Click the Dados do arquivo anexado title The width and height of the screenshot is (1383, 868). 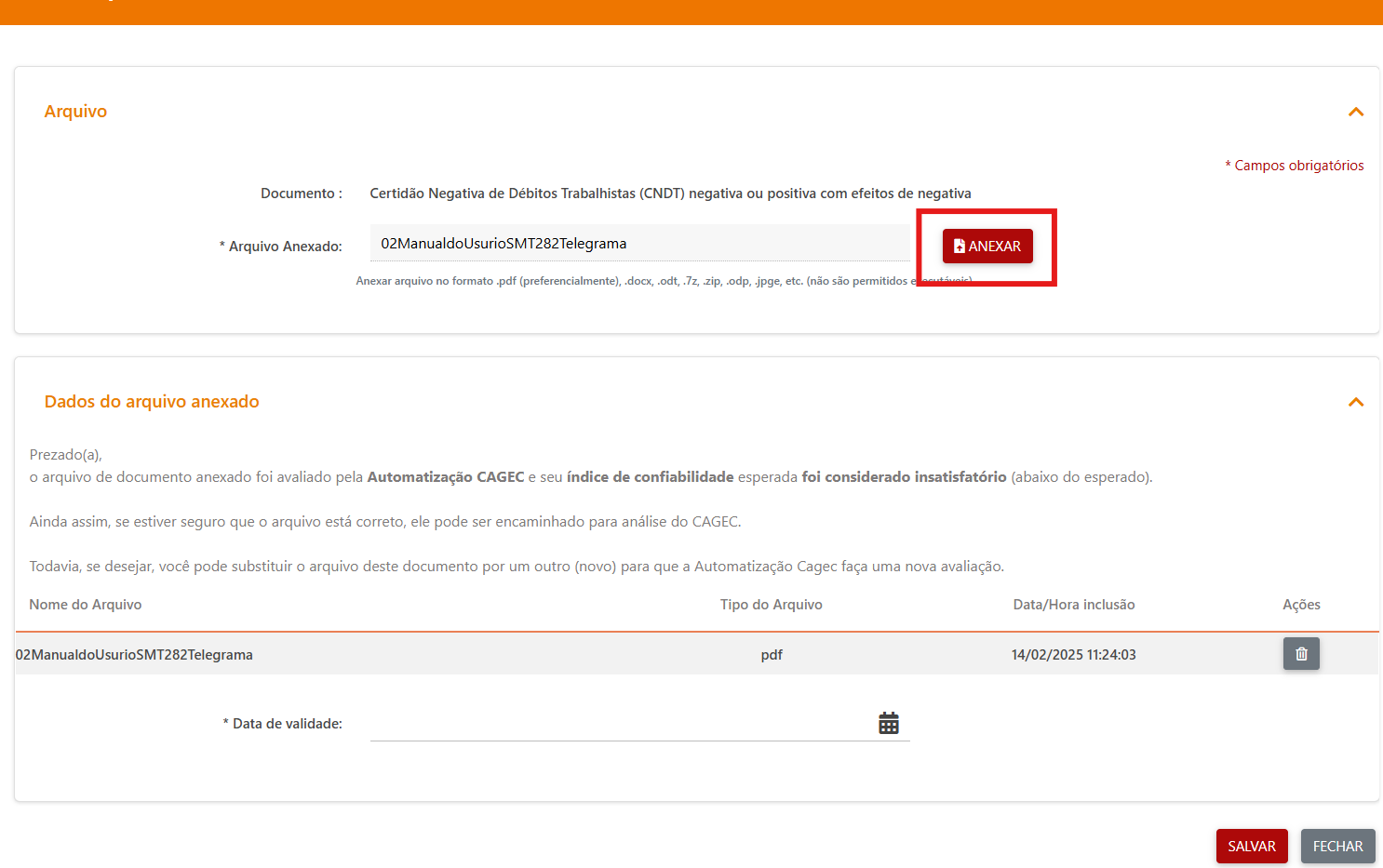click(152, 402)
